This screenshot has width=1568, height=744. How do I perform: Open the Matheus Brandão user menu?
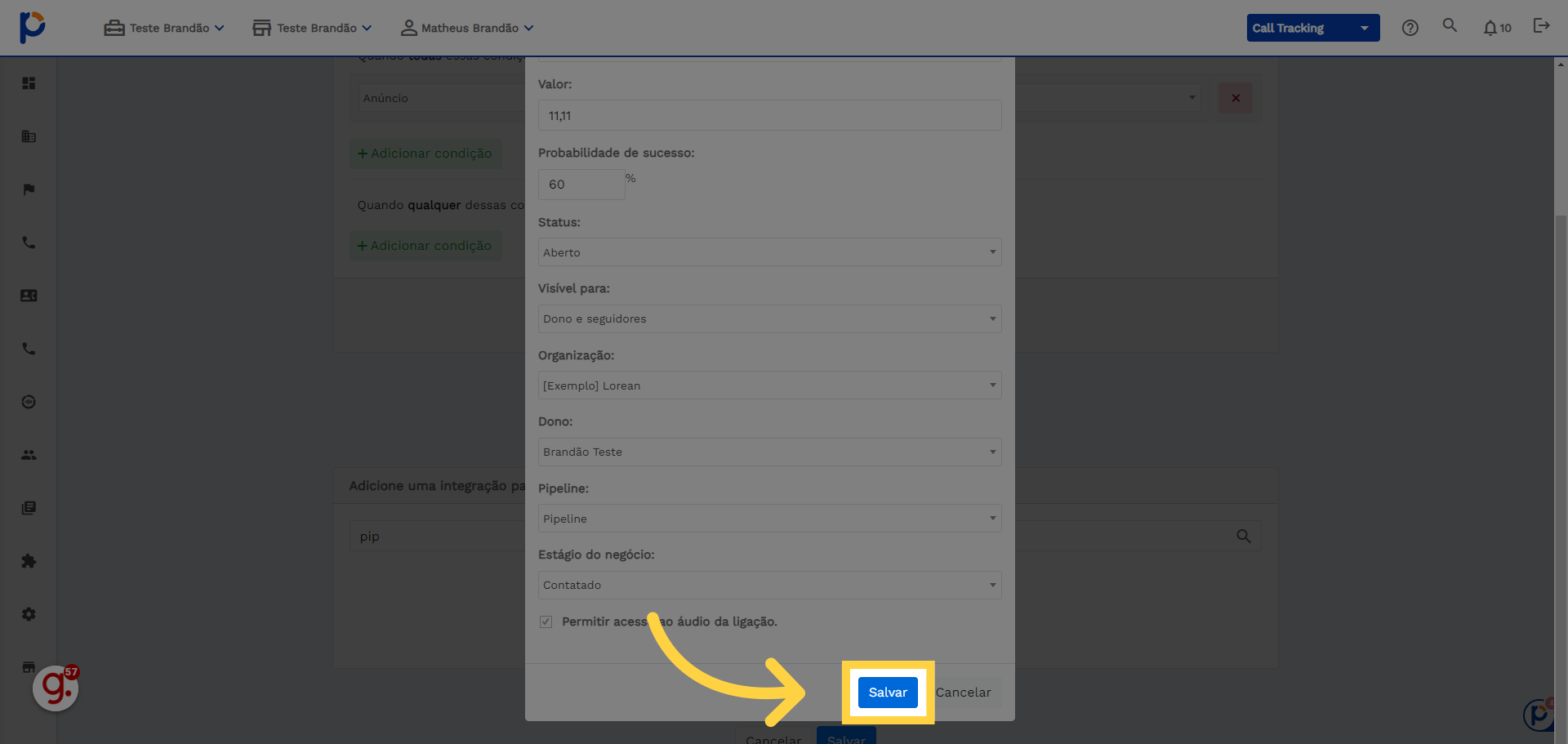click(x=467, y=28)
